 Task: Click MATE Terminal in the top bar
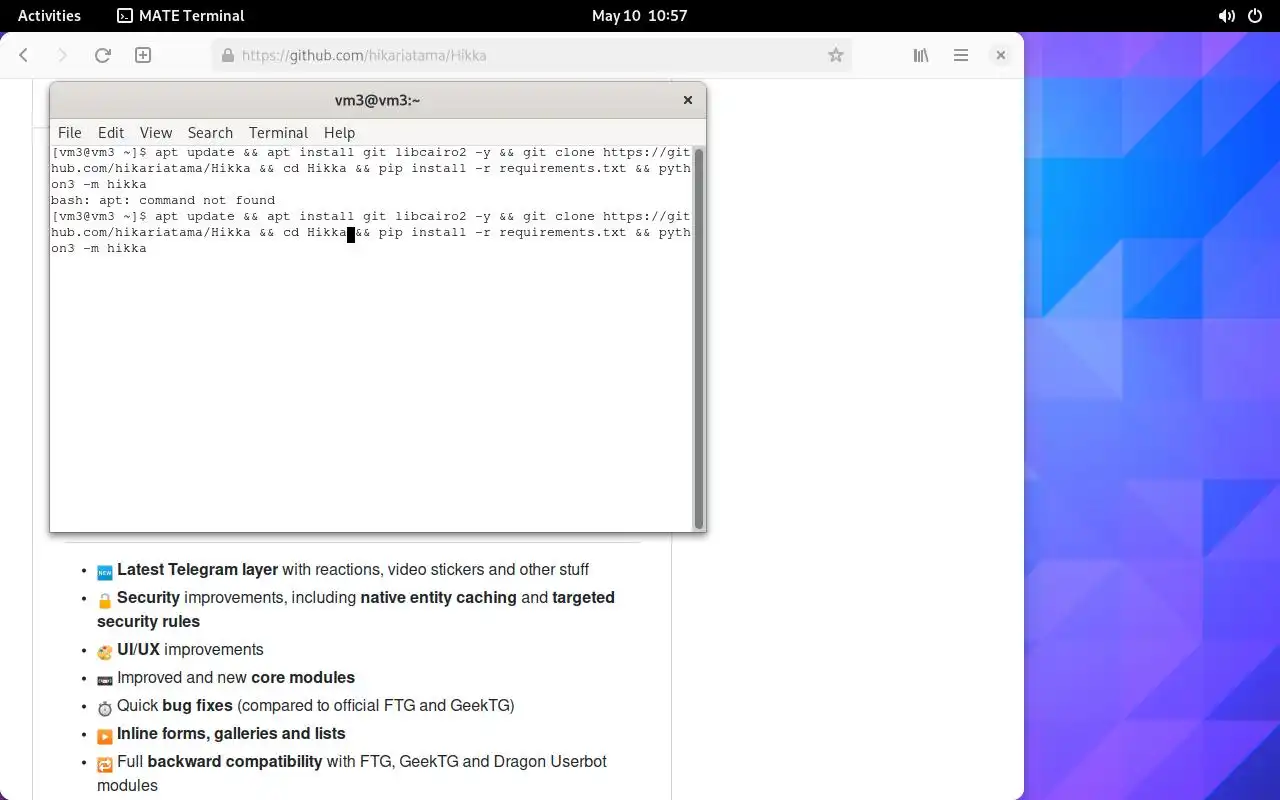(x=181, y=15)
